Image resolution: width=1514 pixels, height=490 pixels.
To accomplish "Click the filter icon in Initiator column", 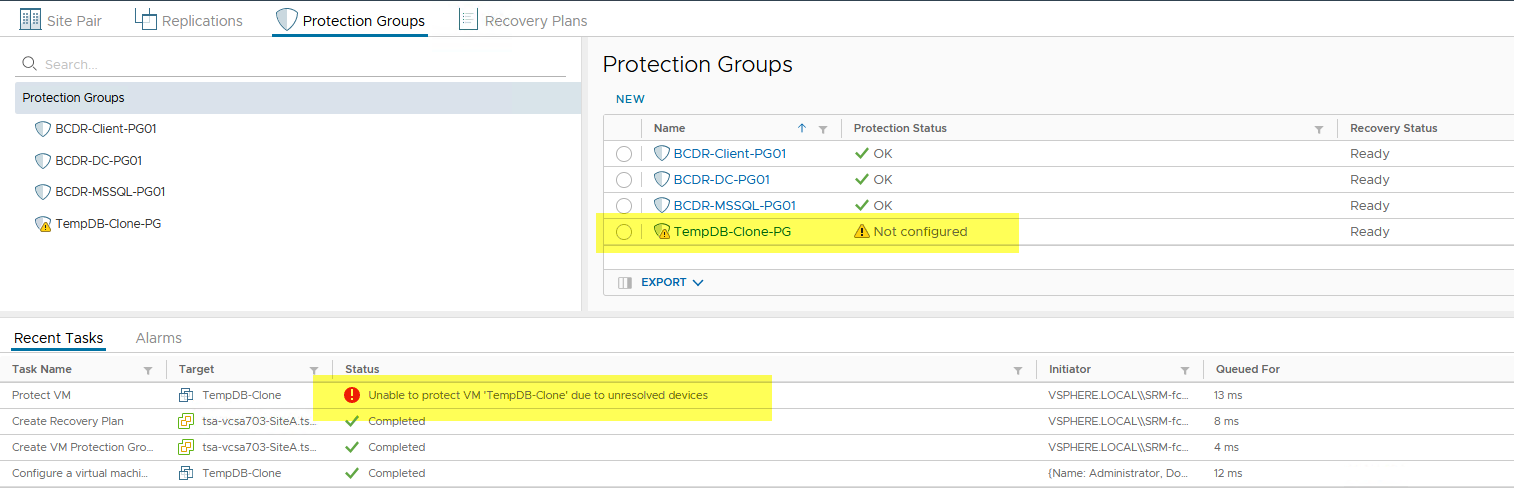I will pyautogui.click(x=1185, y=370).
